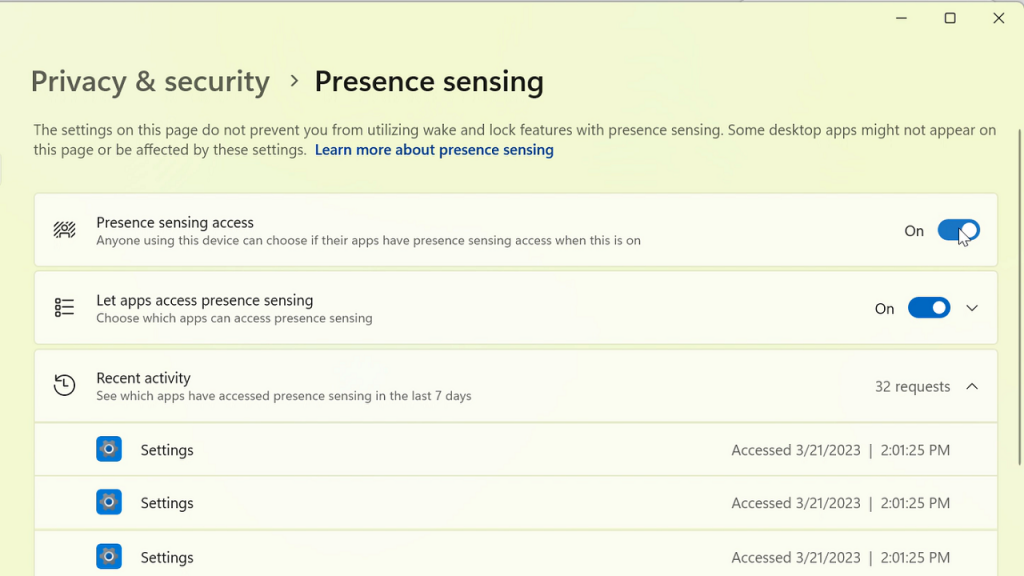
Task: Click the app list icon beside Let apps access
Action: pyautogui.click(x=64, y=307)
